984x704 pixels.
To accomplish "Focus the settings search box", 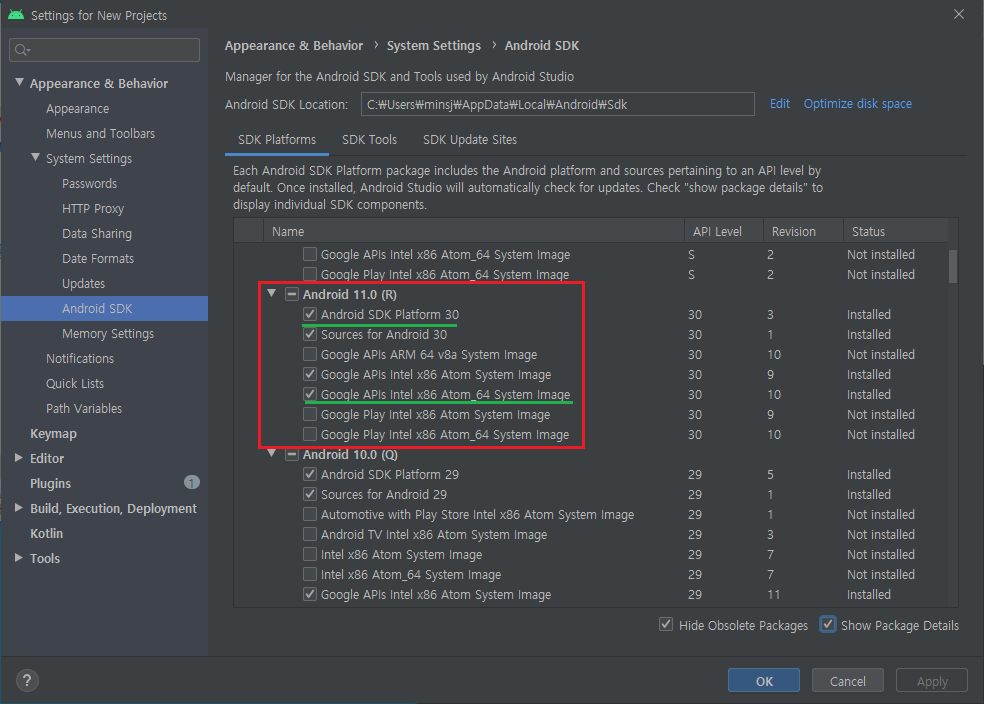I will (x=105, y=50).
